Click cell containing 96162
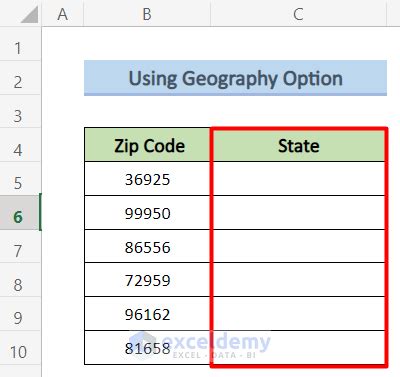The width and height of the screenshot is (400, 377). 147,314
